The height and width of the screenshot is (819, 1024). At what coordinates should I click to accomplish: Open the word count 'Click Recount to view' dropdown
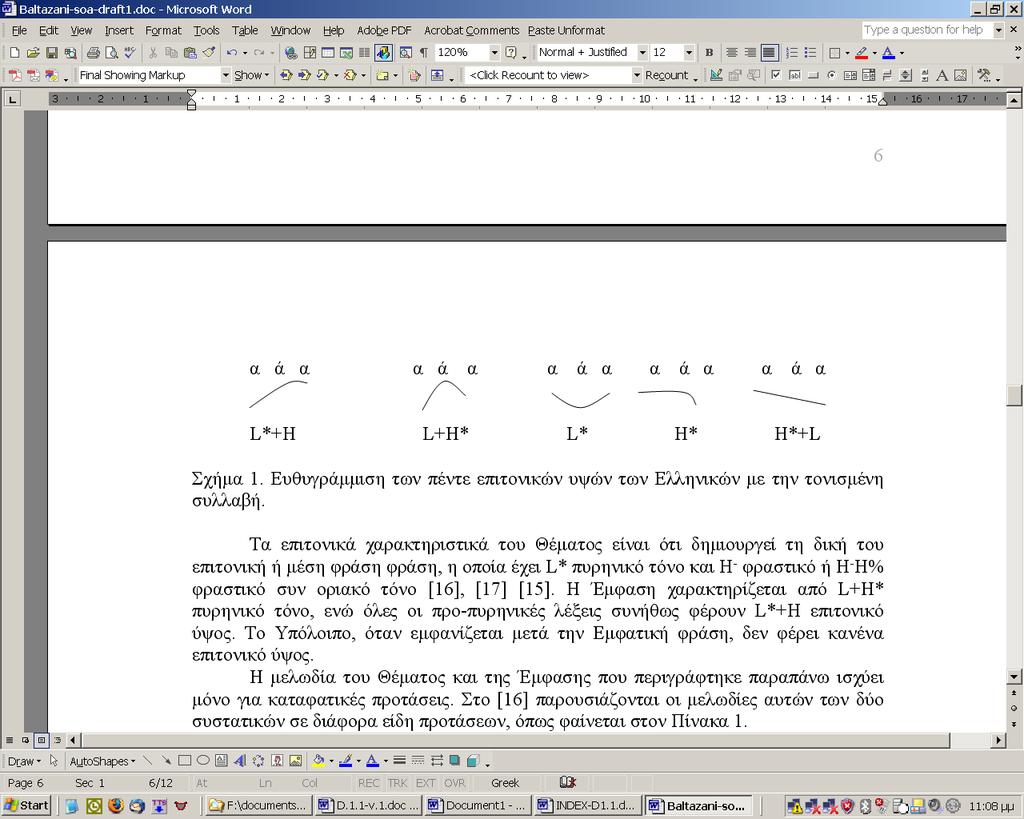click(x=636, y=76)
